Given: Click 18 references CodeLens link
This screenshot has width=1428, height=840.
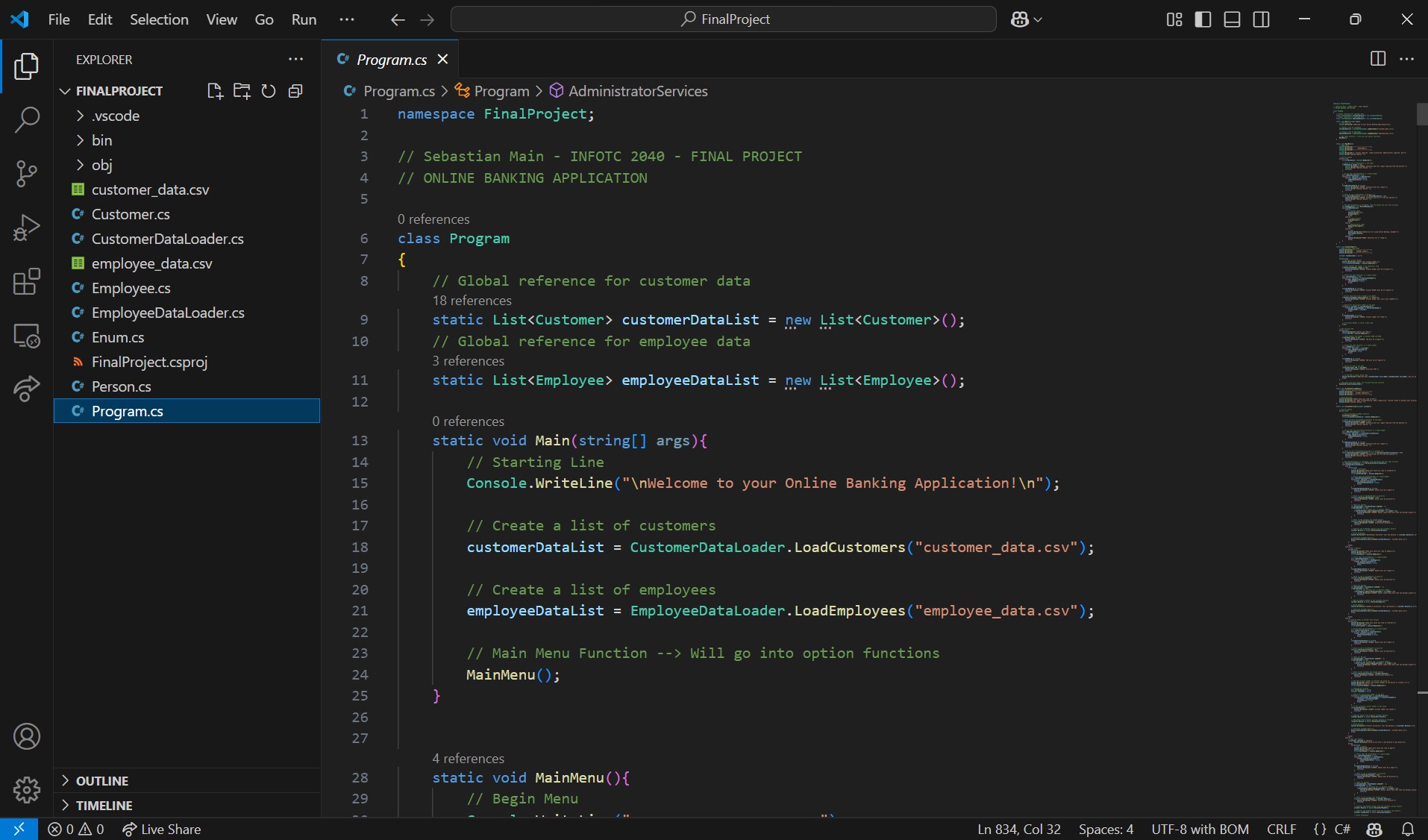Looking at the screenshot, I should (x=472, y=301).
